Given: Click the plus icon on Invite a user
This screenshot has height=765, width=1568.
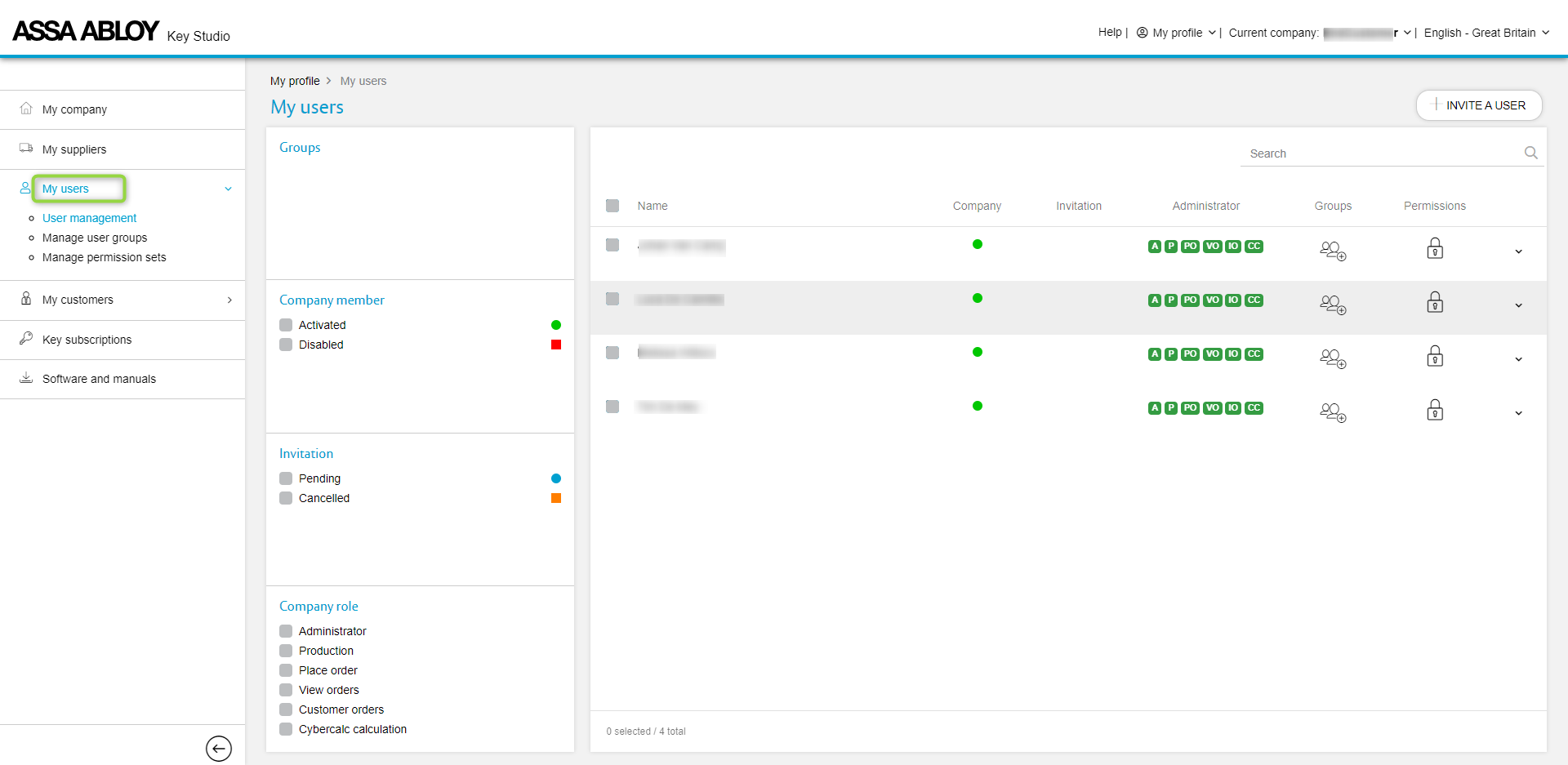Looking at the screenshot, I should [1435, 105].
